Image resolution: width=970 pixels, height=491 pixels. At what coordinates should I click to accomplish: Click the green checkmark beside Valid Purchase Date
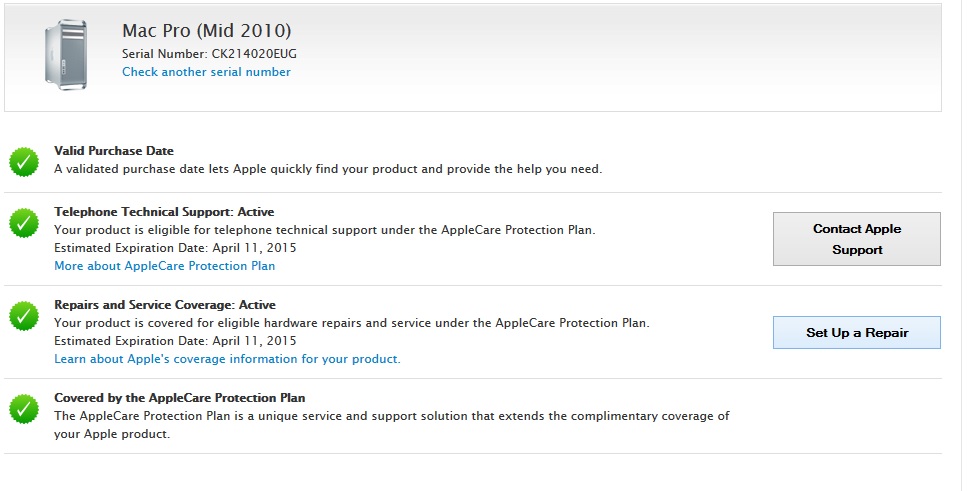coord(24,161)
